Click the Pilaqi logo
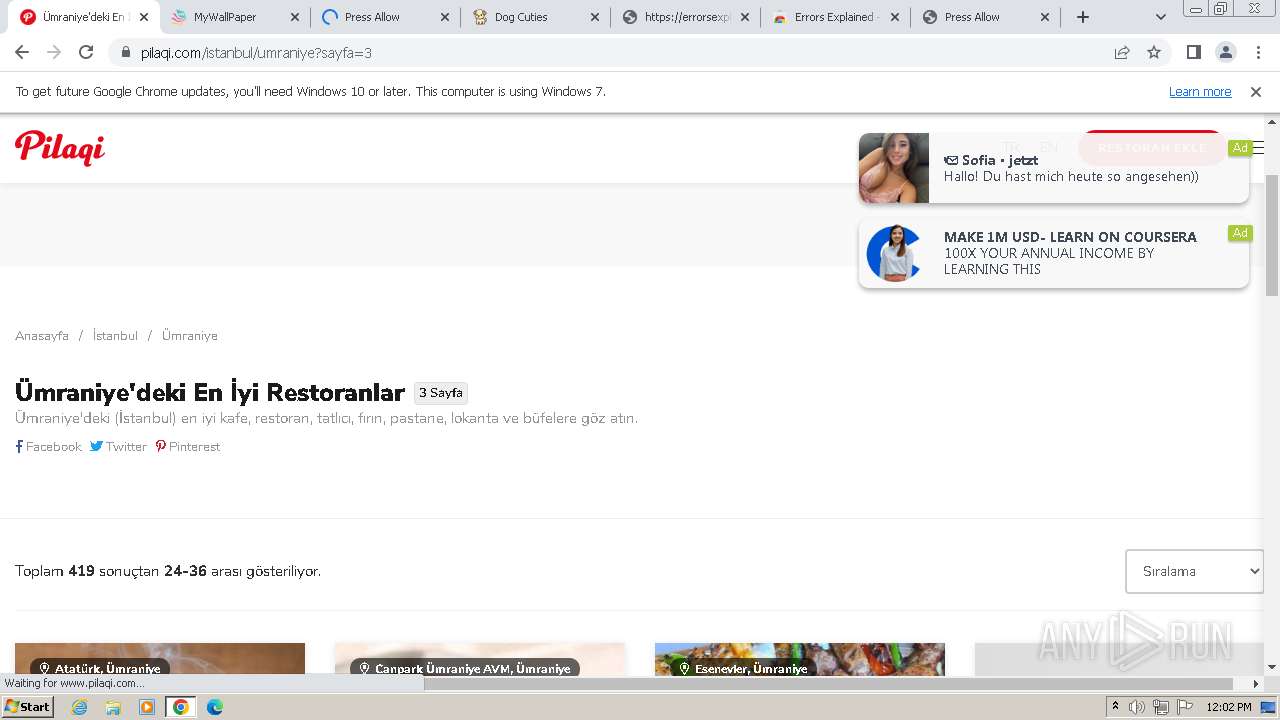This screenshot has width=1280, height=720. pyautogui.click(x=60, y=148)
